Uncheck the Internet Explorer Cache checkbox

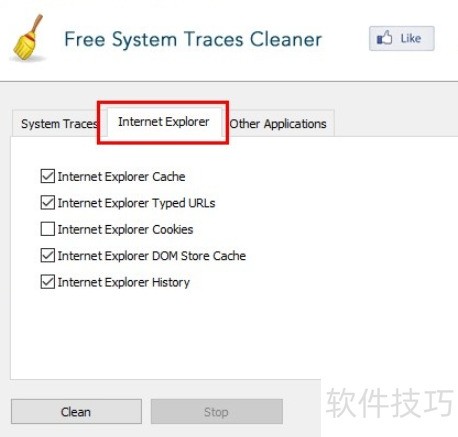(48, 176)
